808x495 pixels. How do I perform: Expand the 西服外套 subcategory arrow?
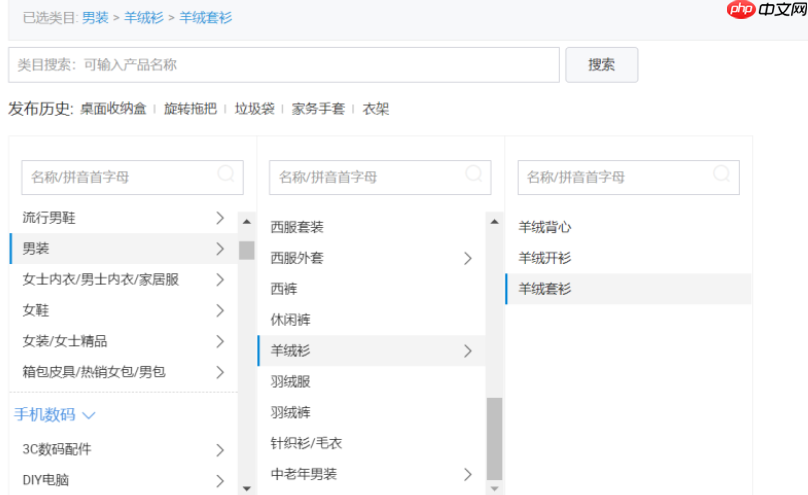pos(467,258)
